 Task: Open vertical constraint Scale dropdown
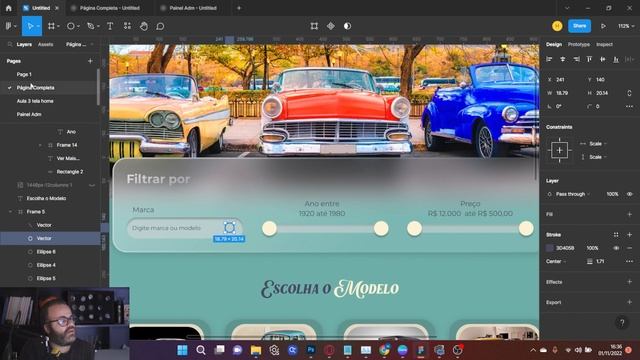[598, 157]
